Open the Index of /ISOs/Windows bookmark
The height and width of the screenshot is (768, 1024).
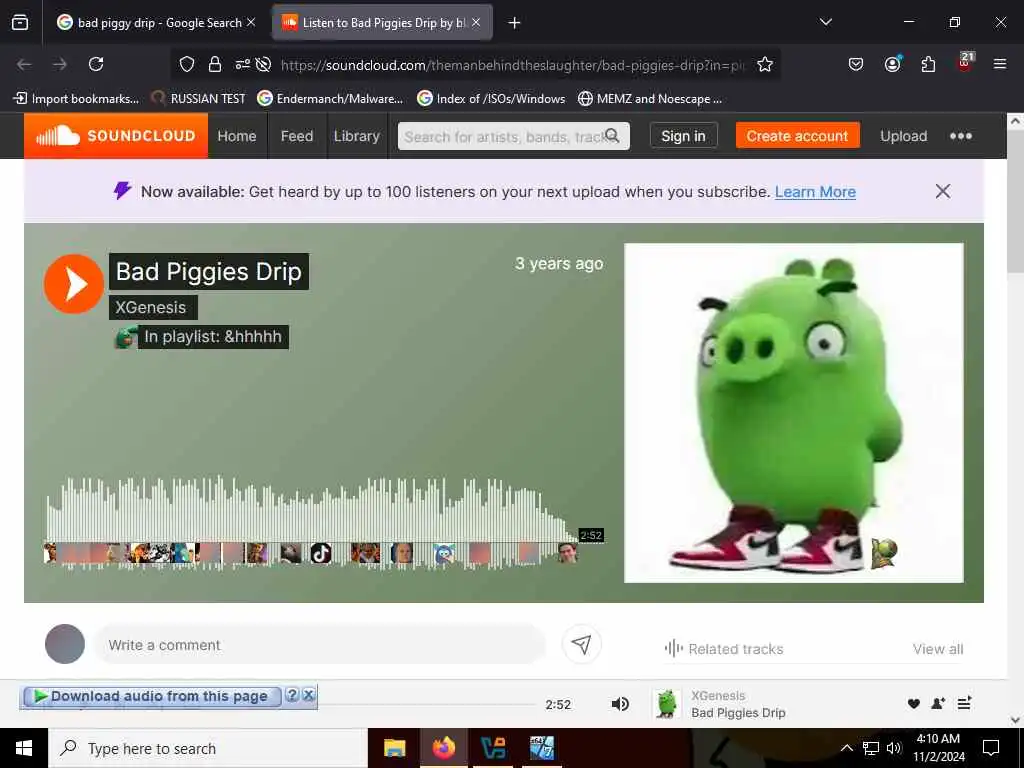point(491,99)
